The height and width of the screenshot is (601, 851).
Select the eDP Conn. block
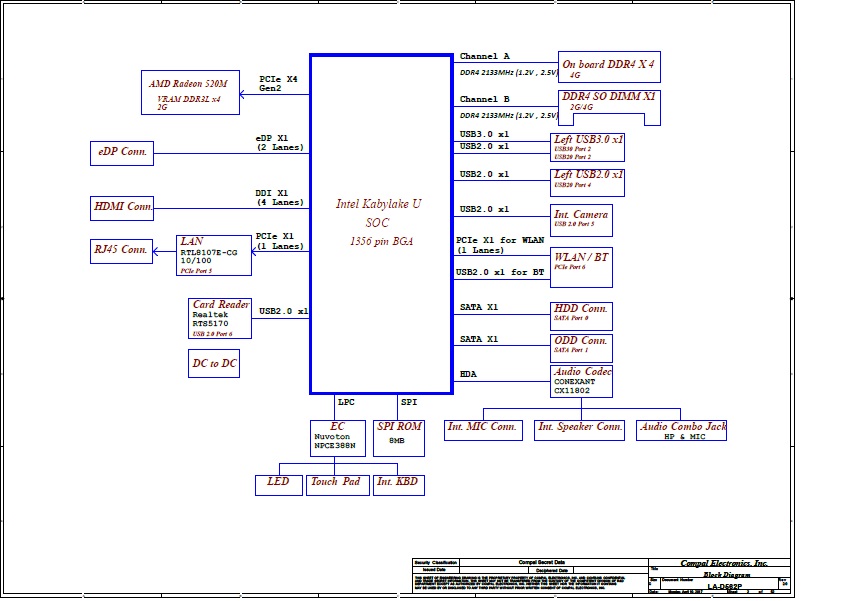[x=122, y=153]
